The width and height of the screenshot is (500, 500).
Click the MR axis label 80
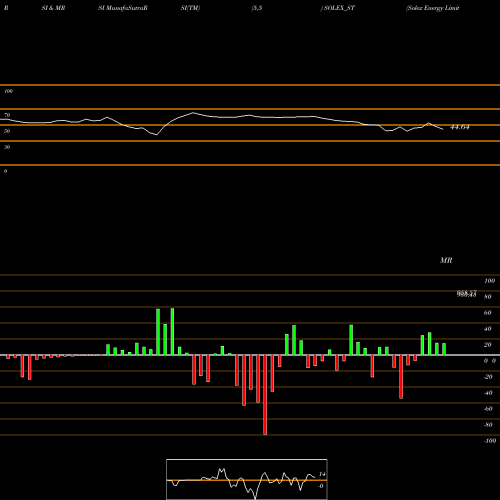pyautogui.click(x=488, y=297)
